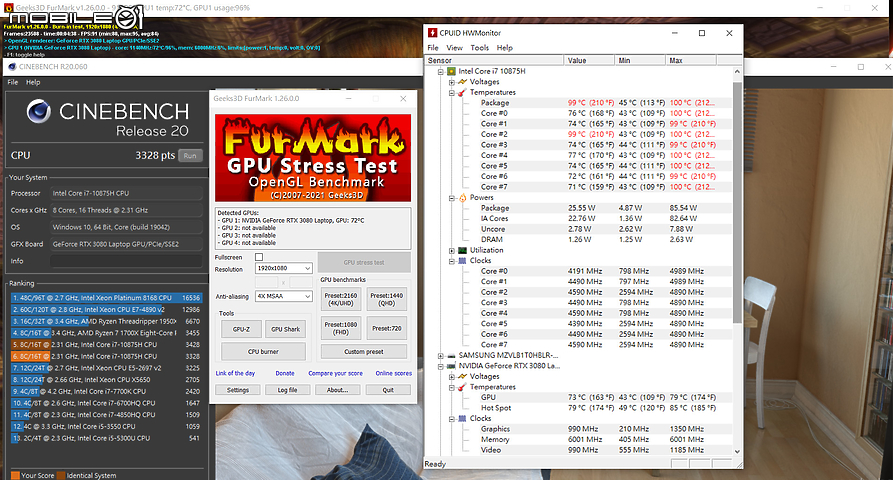This screenshot has height=480, width=893.
Task: Start Preset:720 benchmark
Action: click(x=387, y=328)
